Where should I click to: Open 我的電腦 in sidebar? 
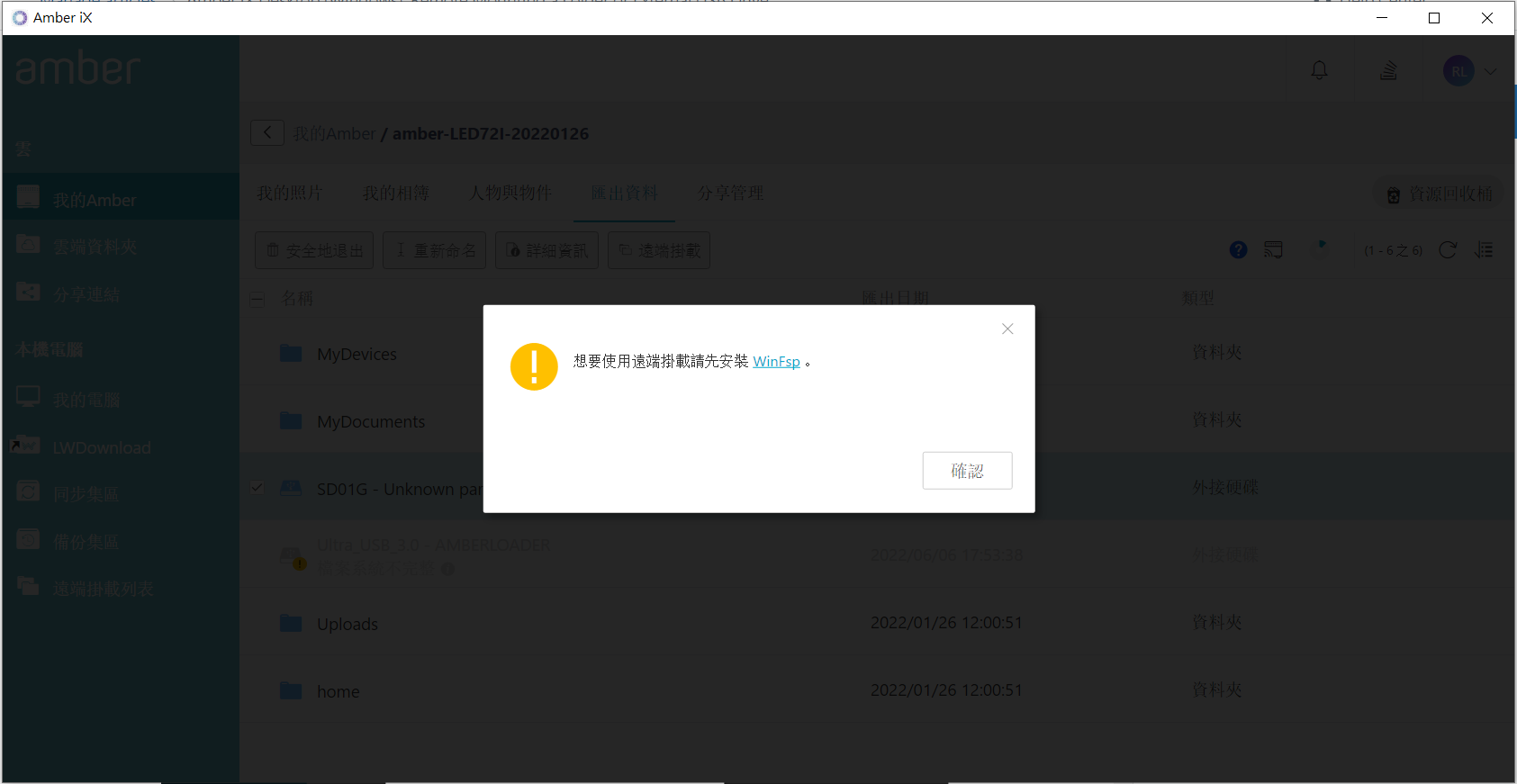pyautogui.click(x=86, y=400)
